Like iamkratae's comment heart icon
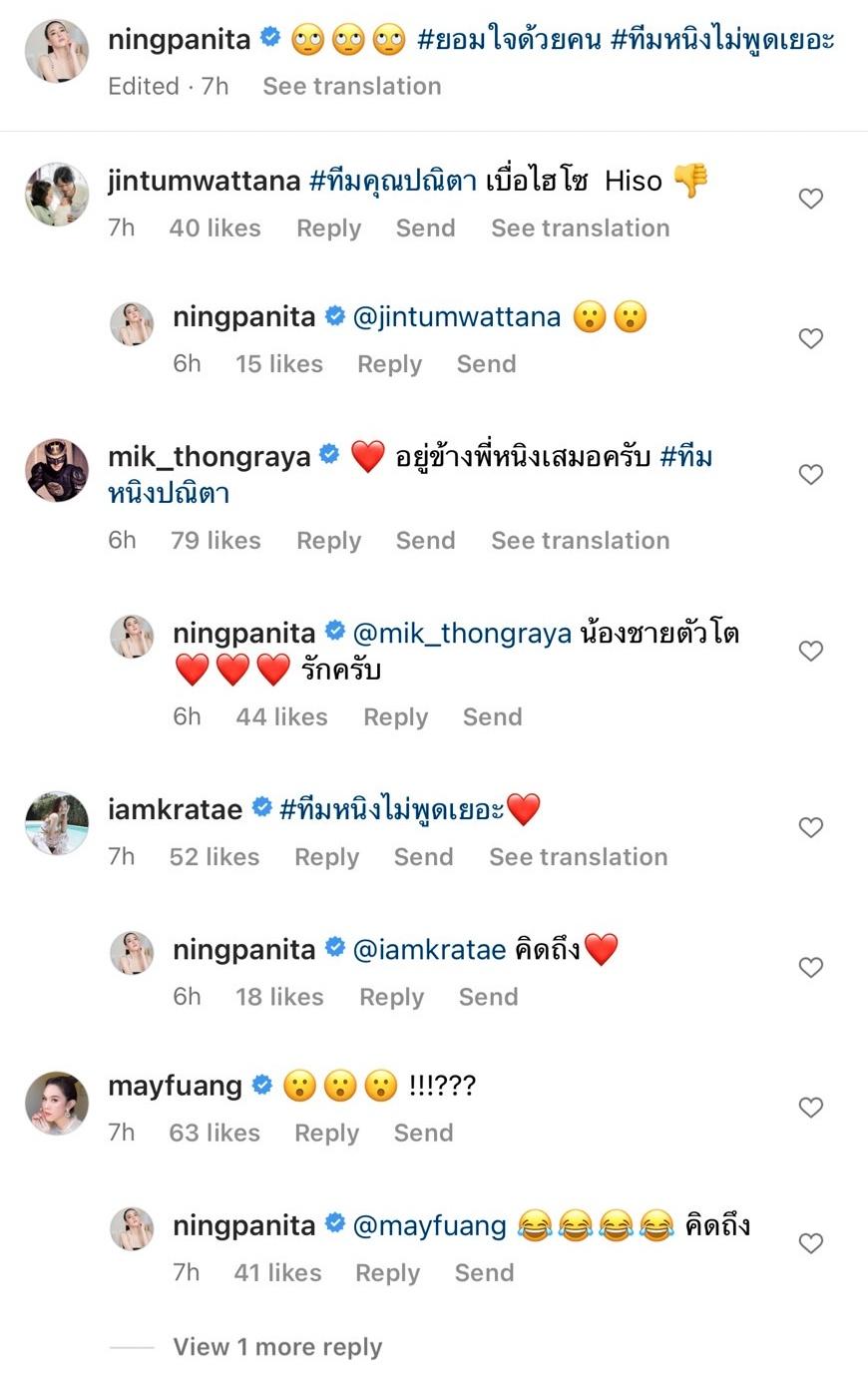The height and width of the screenshot is (1379, 868). (x=811, y=827)
